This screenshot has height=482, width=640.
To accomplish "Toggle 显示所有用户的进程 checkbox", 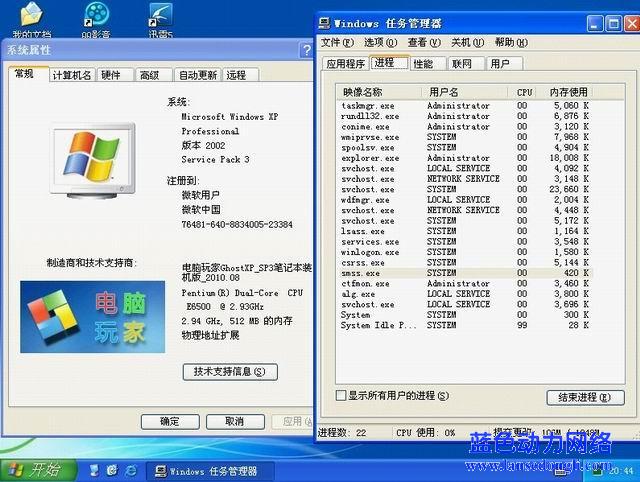I will pos(341,395).
